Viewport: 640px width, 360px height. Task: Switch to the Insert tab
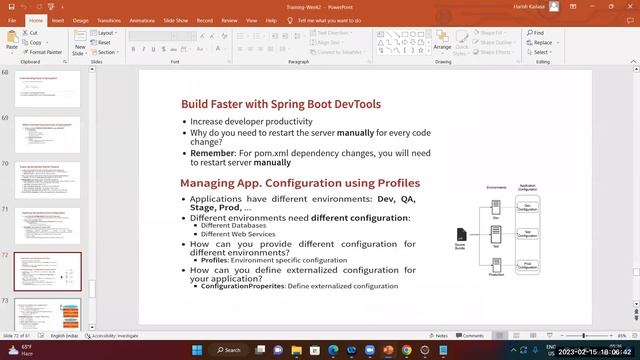pyautogui.click(x=58, y=20)
